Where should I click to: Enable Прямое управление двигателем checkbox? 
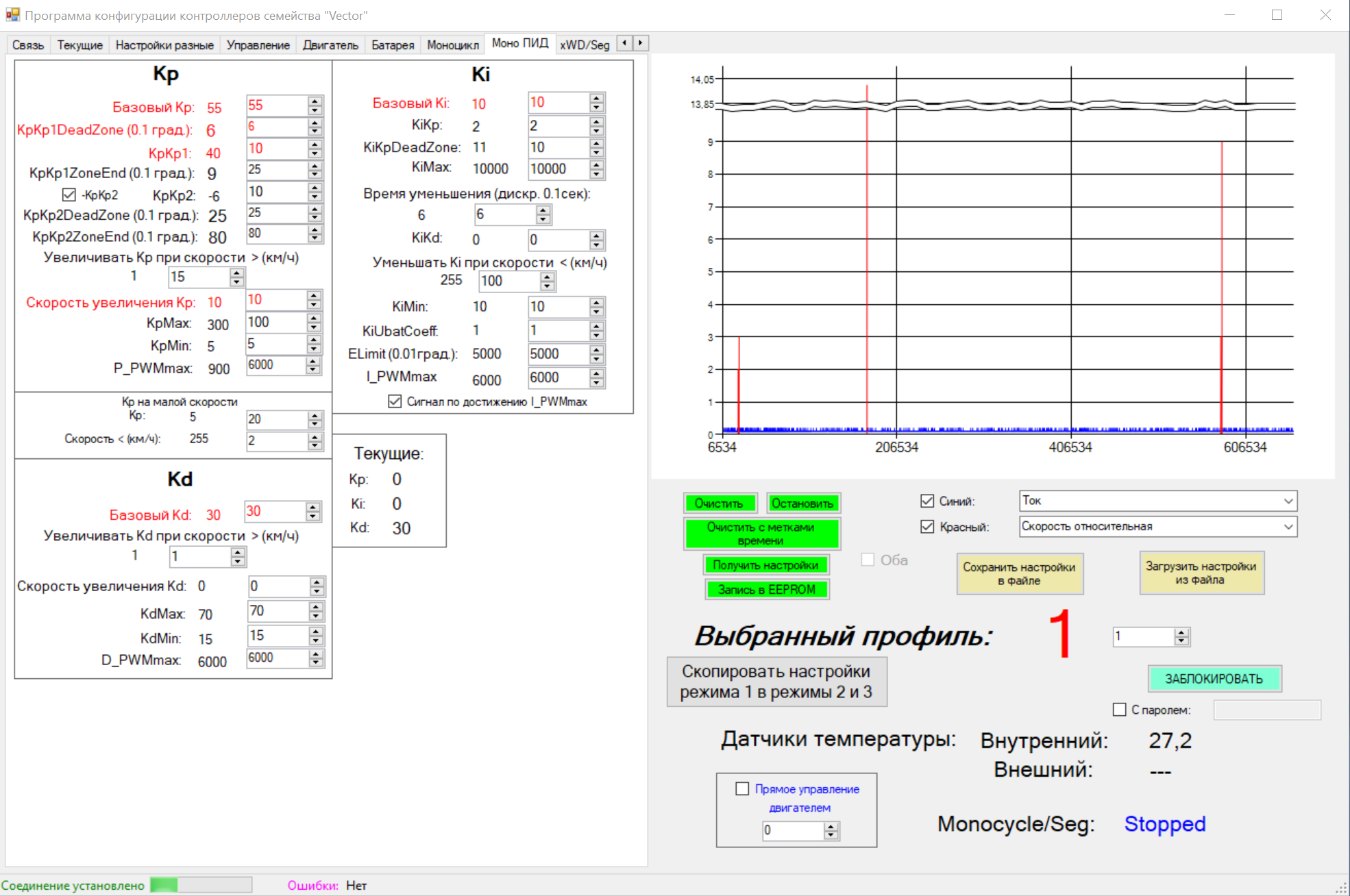[742, 788]
